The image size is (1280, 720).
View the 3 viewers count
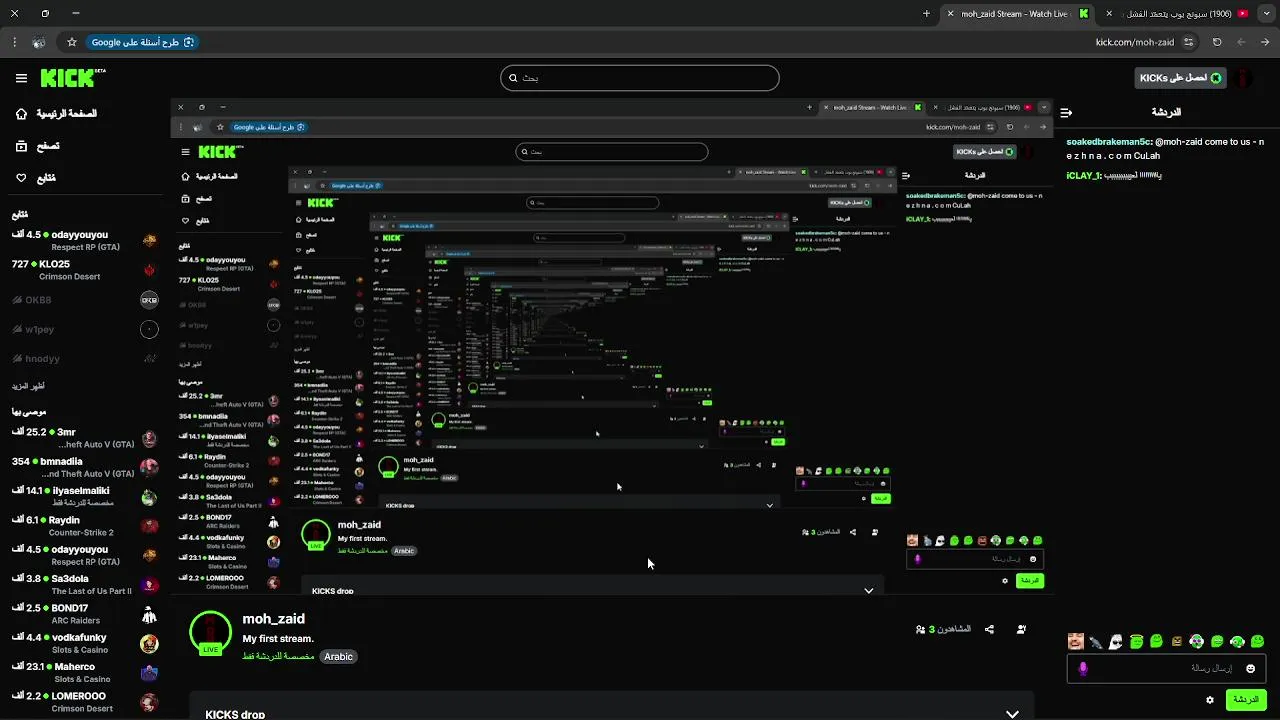pos(943,629)
